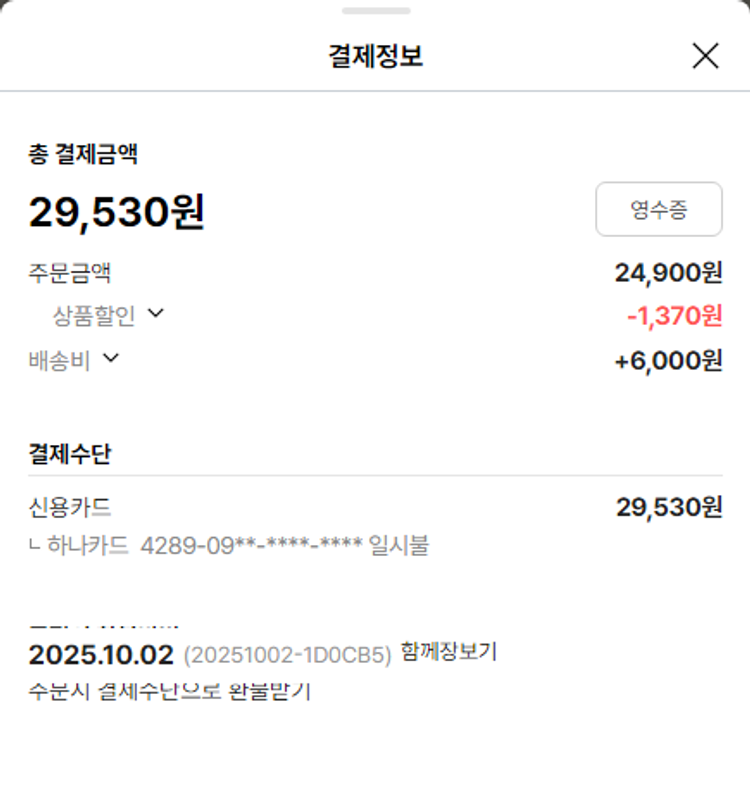Viewport: 750px width, 810px height.
Task: Click the 총 결제금액 heading
Action: [x=83, y=154]
